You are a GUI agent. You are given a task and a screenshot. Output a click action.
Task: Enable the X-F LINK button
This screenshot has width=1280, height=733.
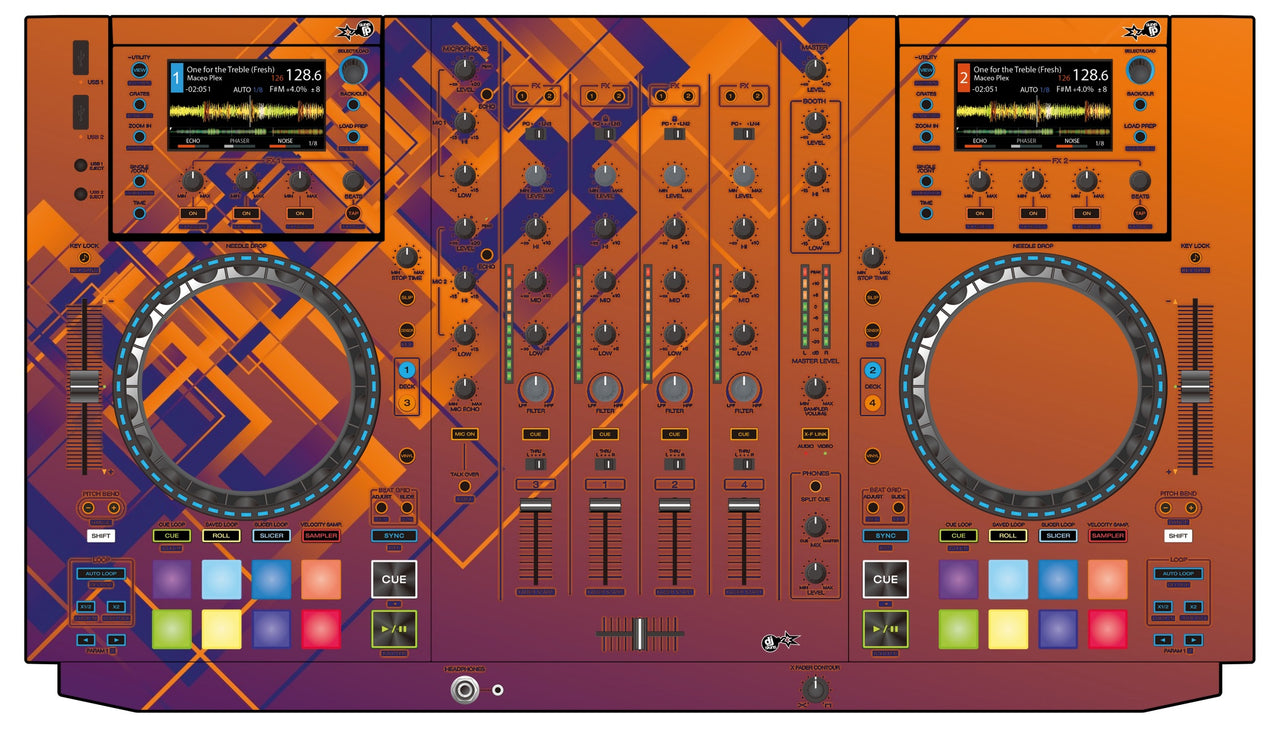click(815, 435)
